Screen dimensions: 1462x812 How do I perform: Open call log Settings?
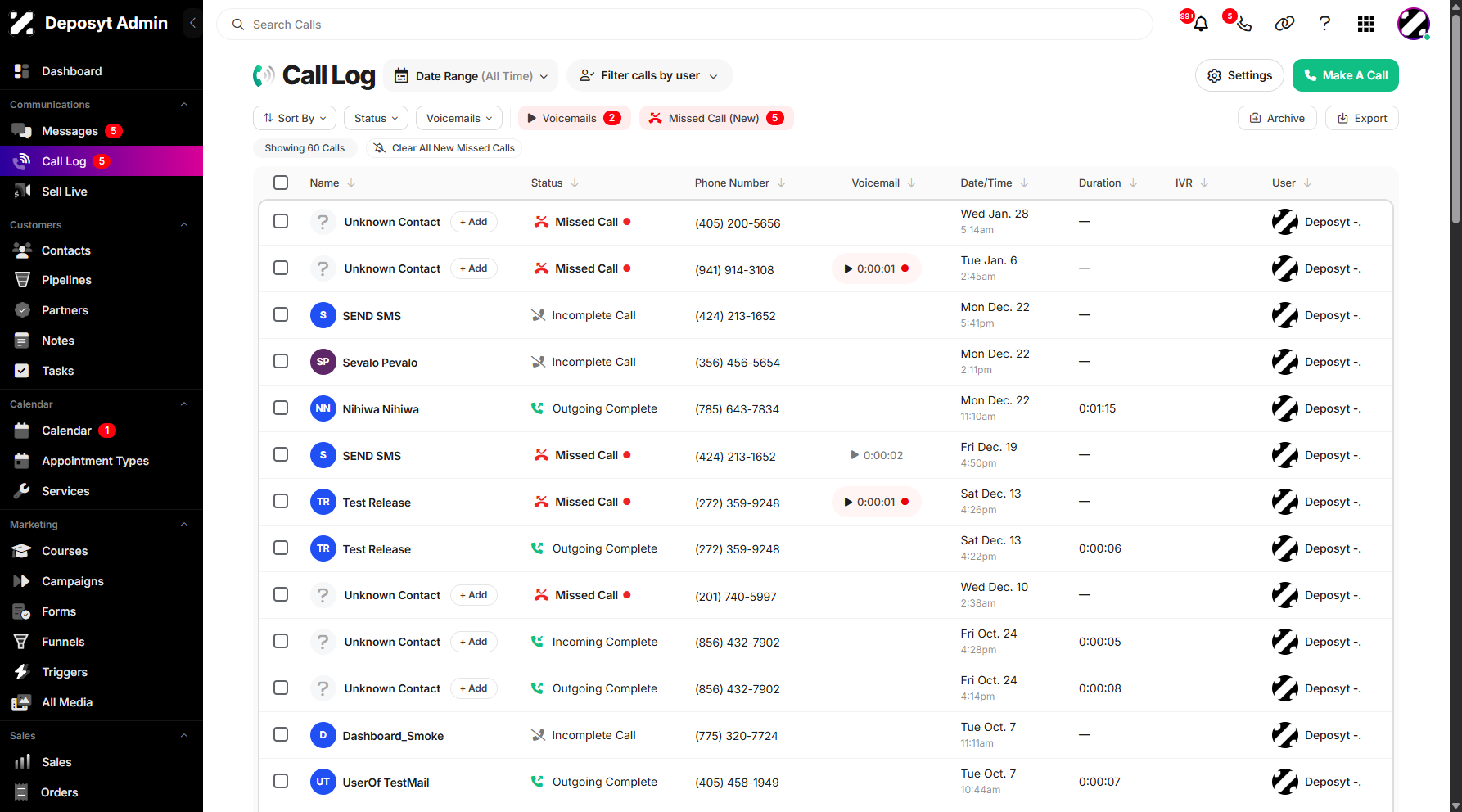(x=1239, y=75)
